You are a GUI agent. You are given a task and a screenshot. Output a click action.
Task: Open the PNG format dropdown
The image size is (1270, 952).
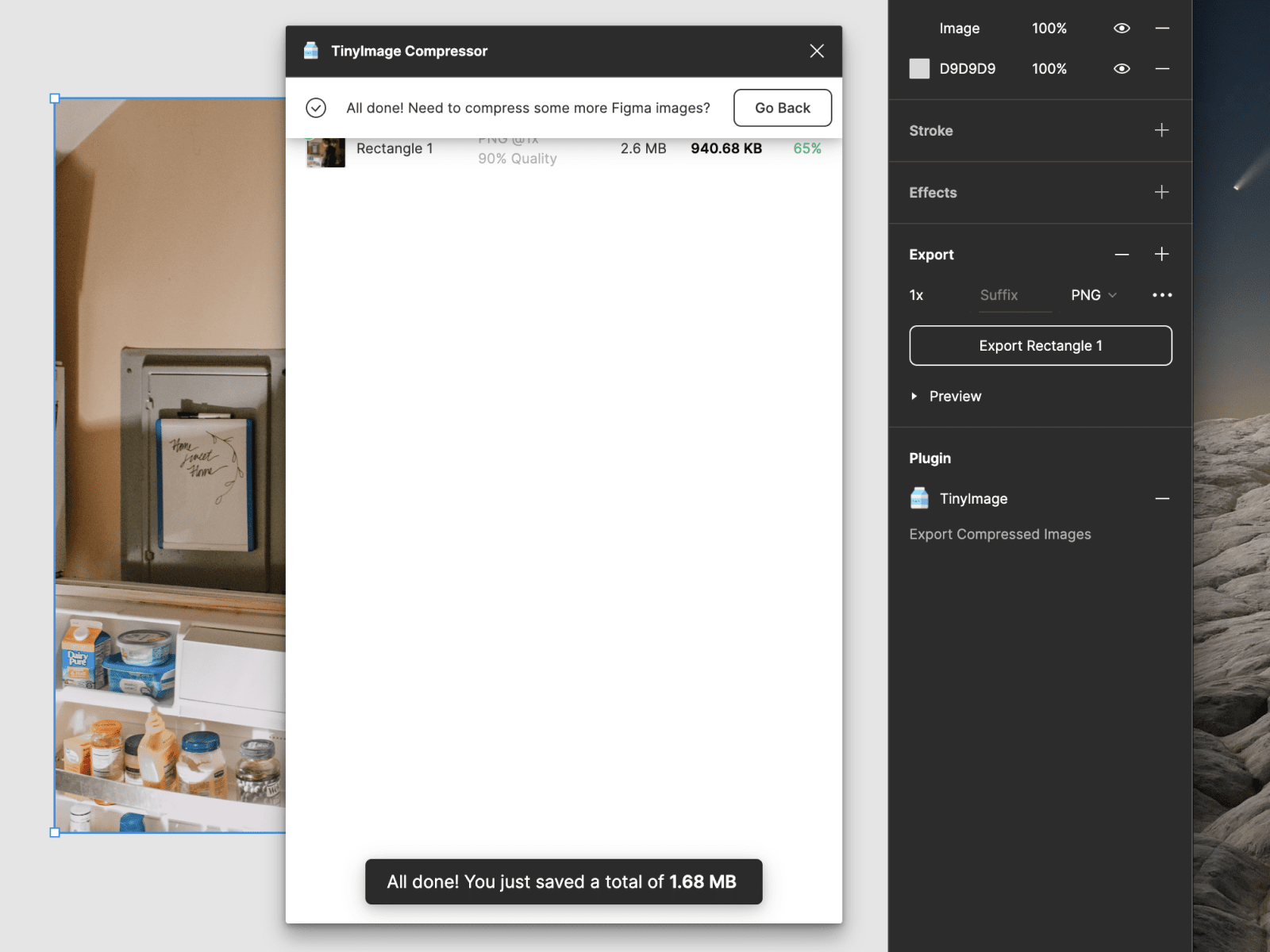1093,295
